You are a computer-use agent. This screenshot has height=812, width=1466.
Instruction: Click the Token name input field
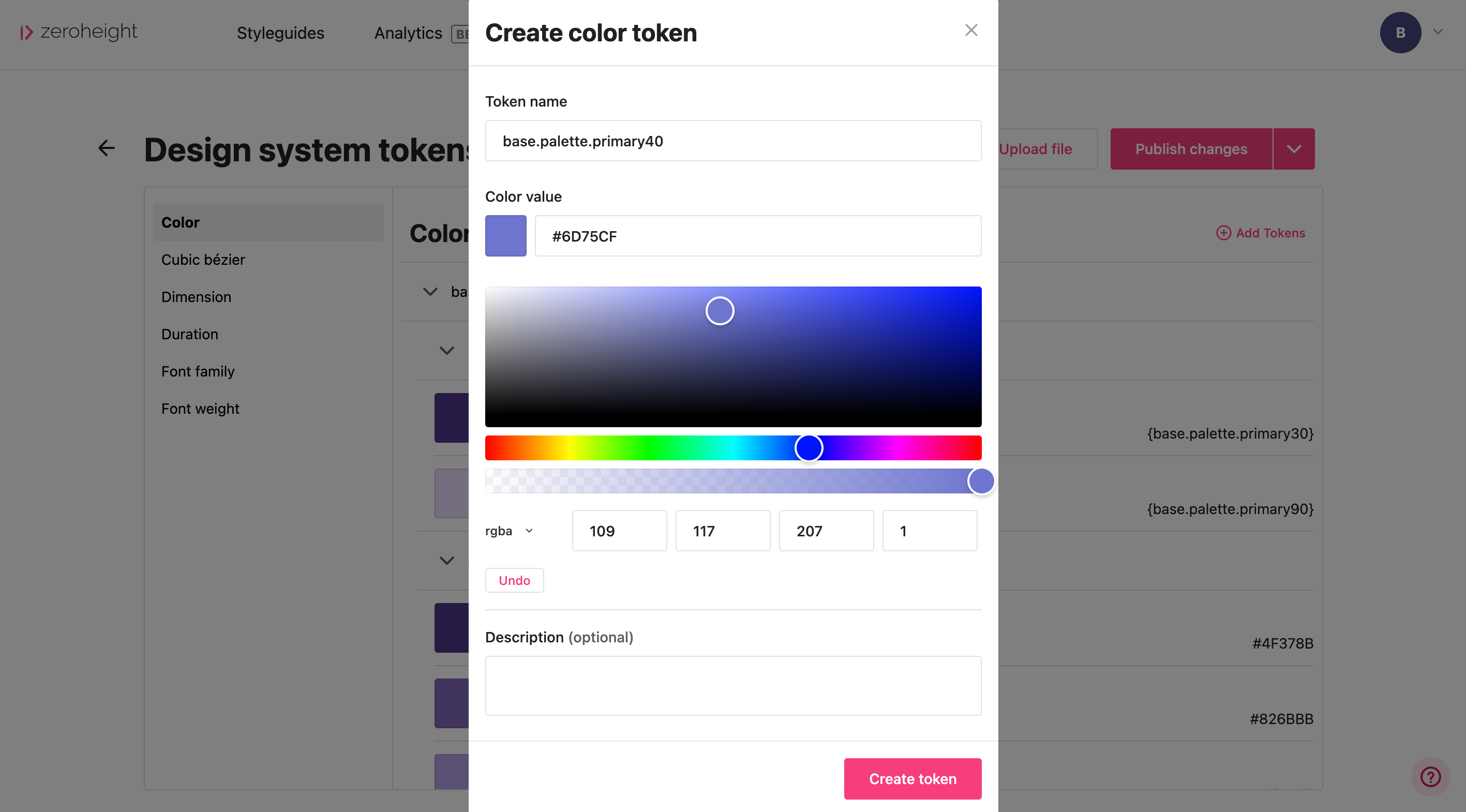click(x=733, y=141)
